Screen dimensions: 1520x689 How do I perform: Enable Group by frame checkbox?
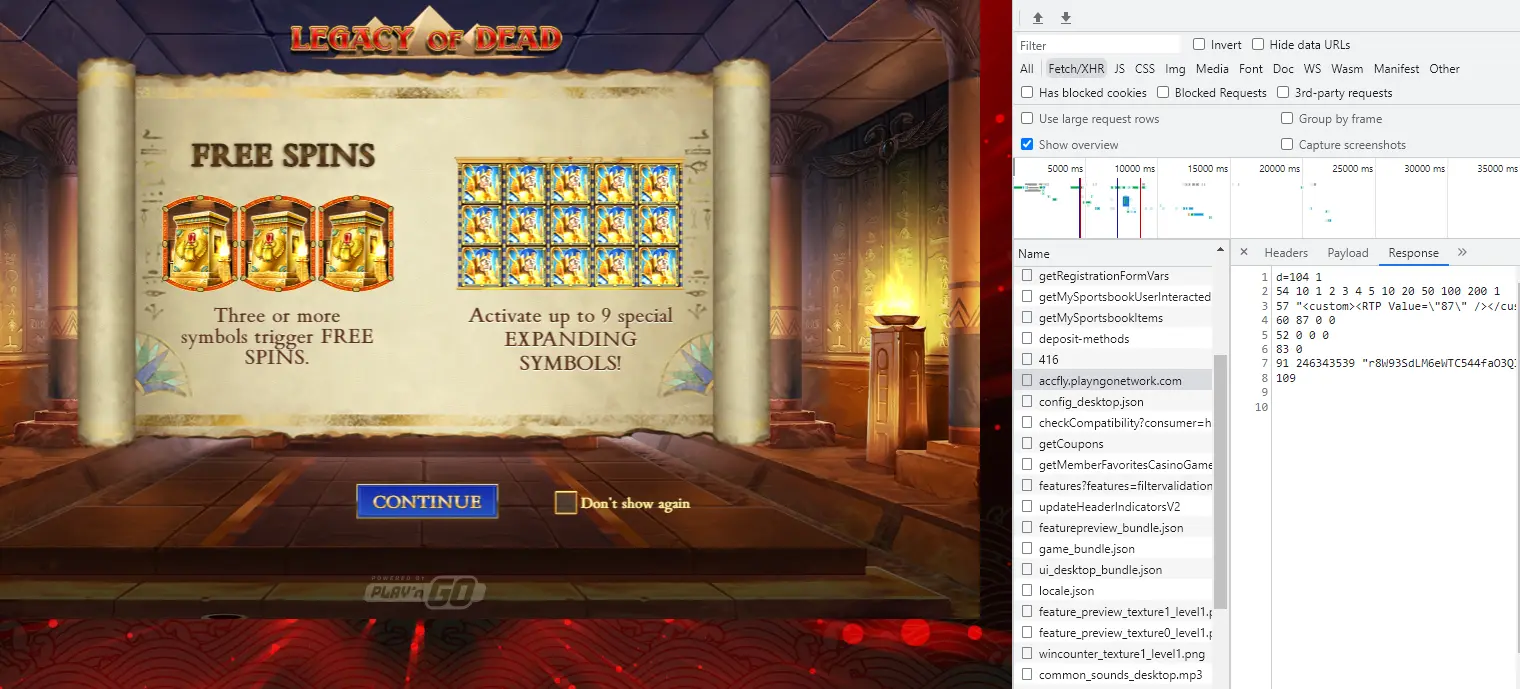point(1287,119)
